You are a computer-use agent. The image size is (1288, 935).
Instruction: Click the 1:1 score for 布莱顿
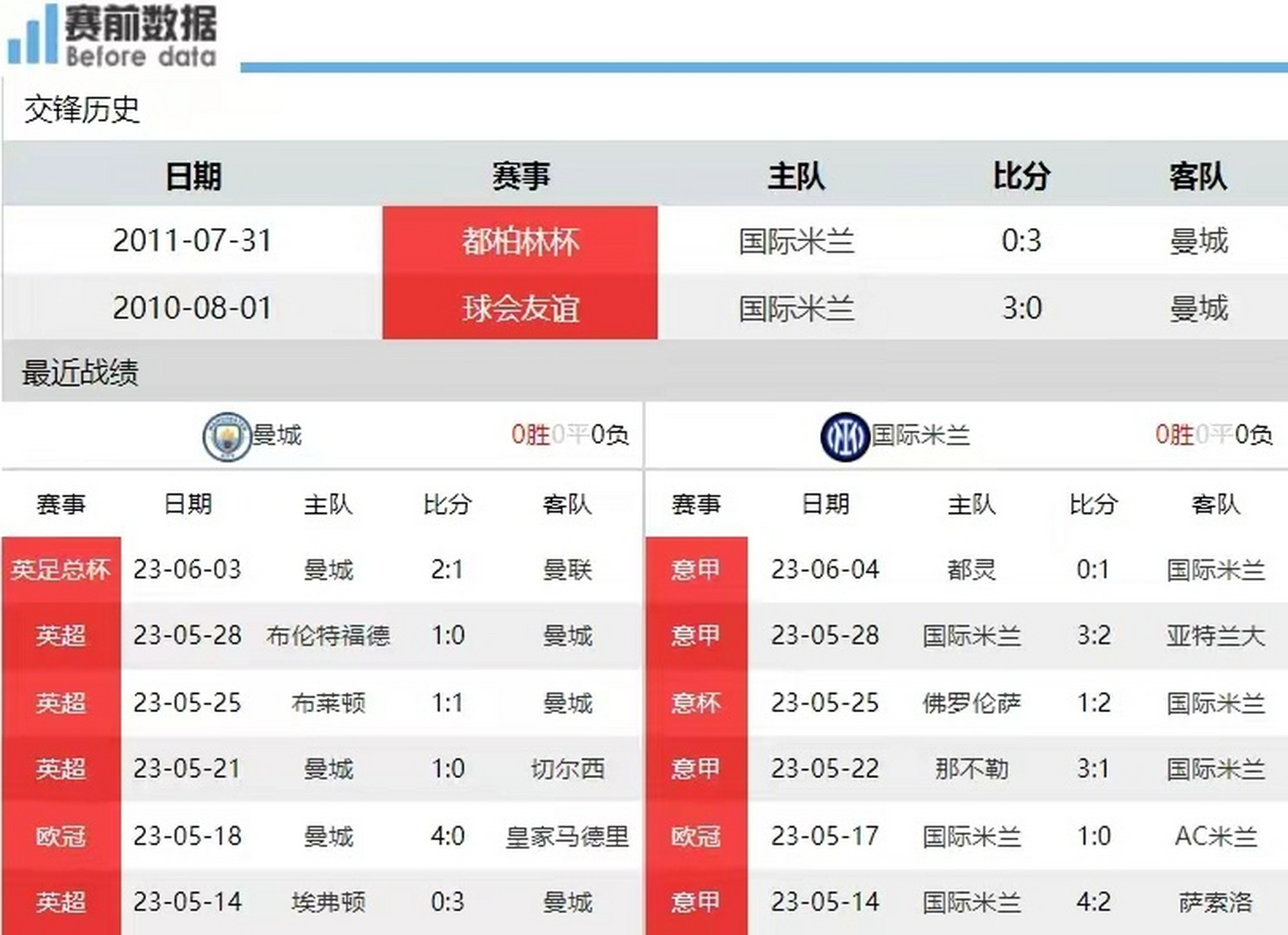447,703
